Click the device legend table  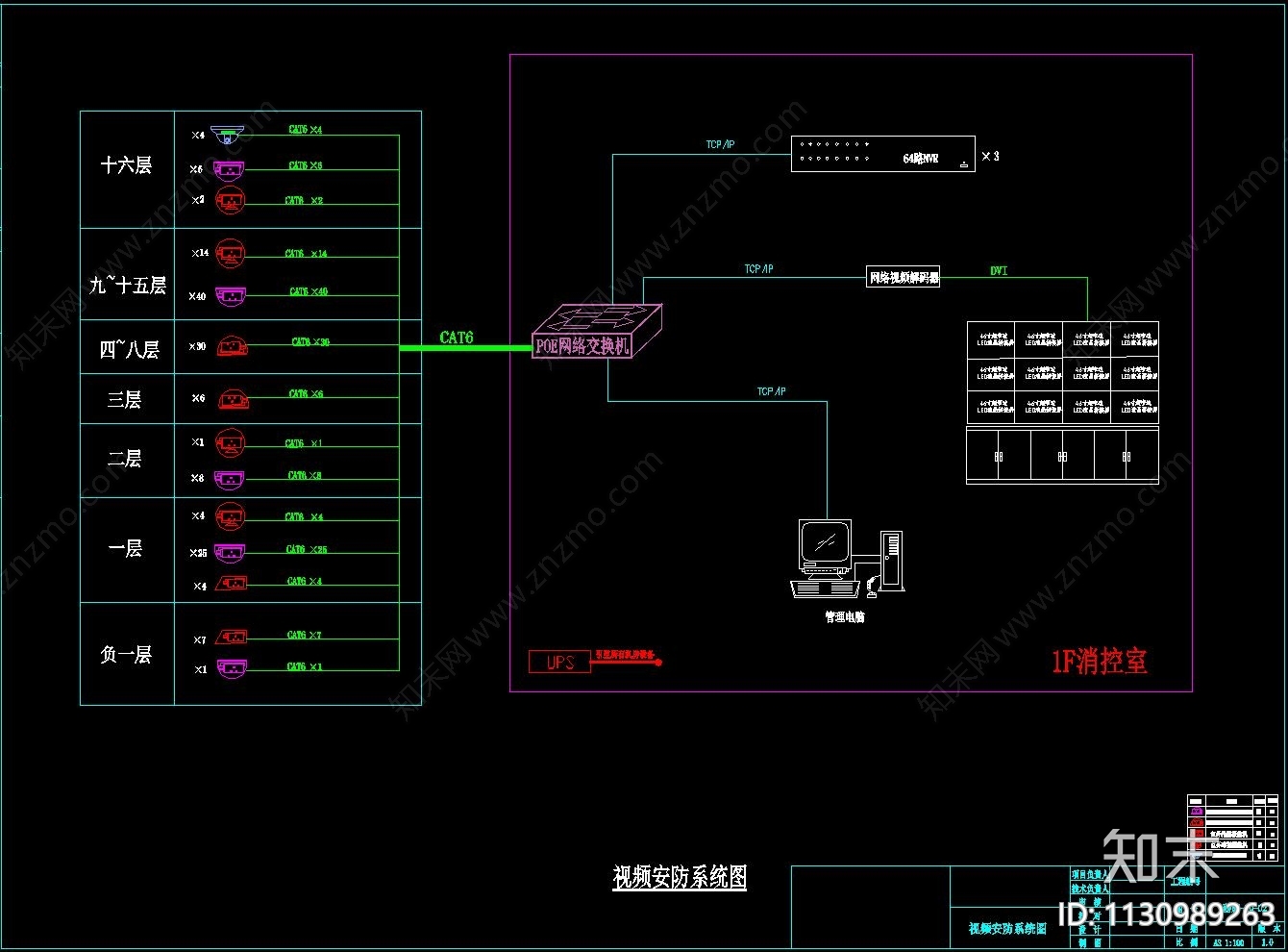(1233, 829)
